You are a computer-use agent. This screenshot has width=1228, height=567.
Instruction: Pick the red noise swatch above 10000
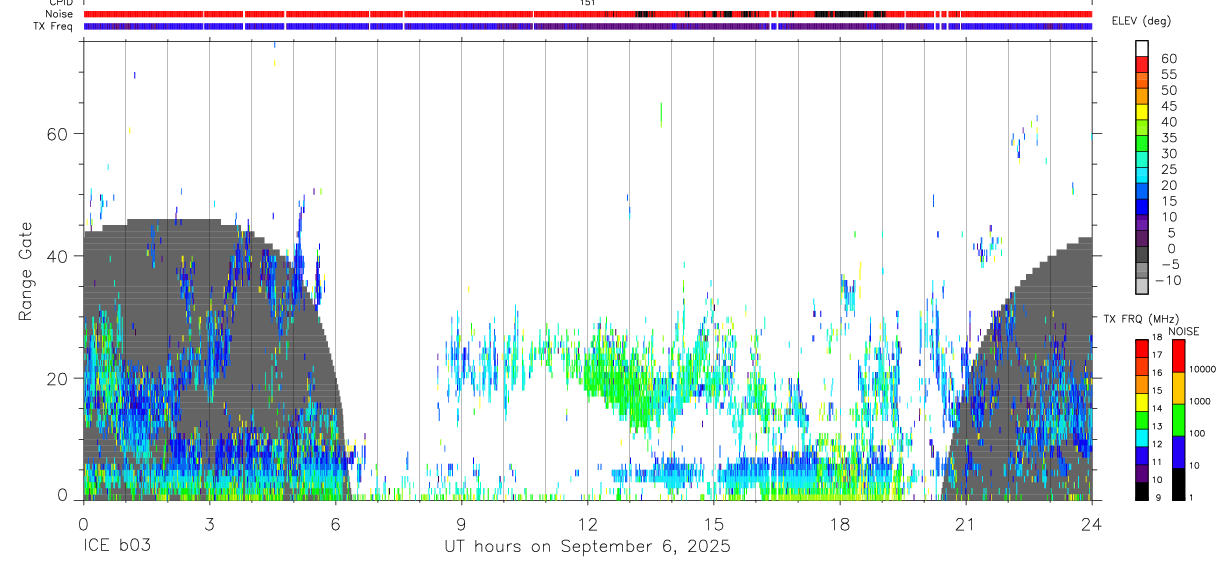point(1178,356)
